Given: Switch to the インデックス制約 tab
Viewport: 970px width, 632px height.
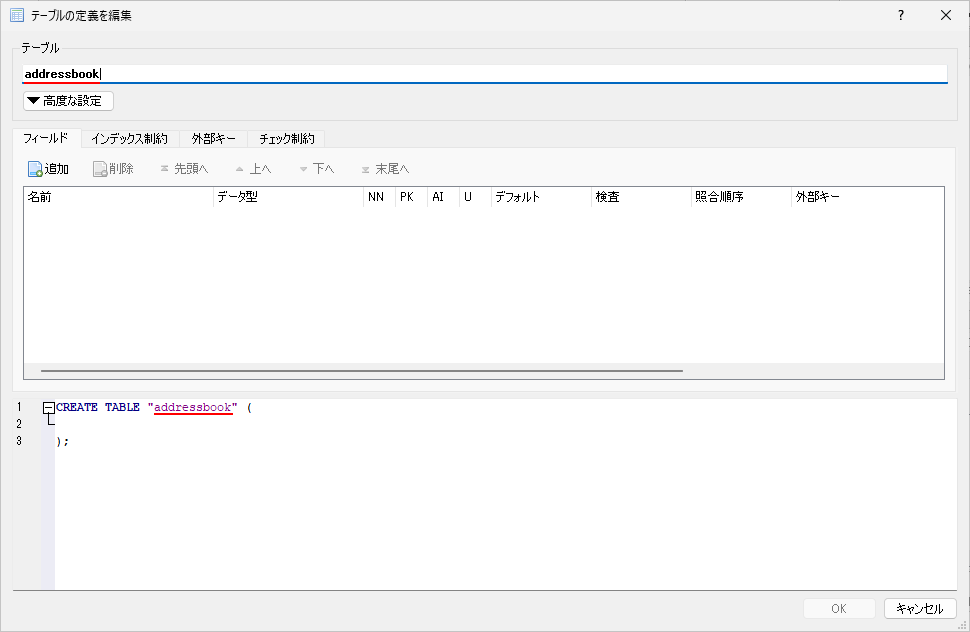Looking at the screenshot, I should (129, 139).
